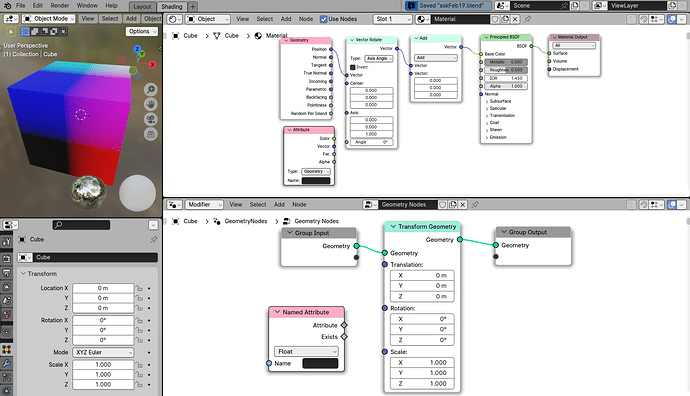Add new ViewLayer icon in top bar
Viewport: 690px width, 396px height.
tap(672, 6)
